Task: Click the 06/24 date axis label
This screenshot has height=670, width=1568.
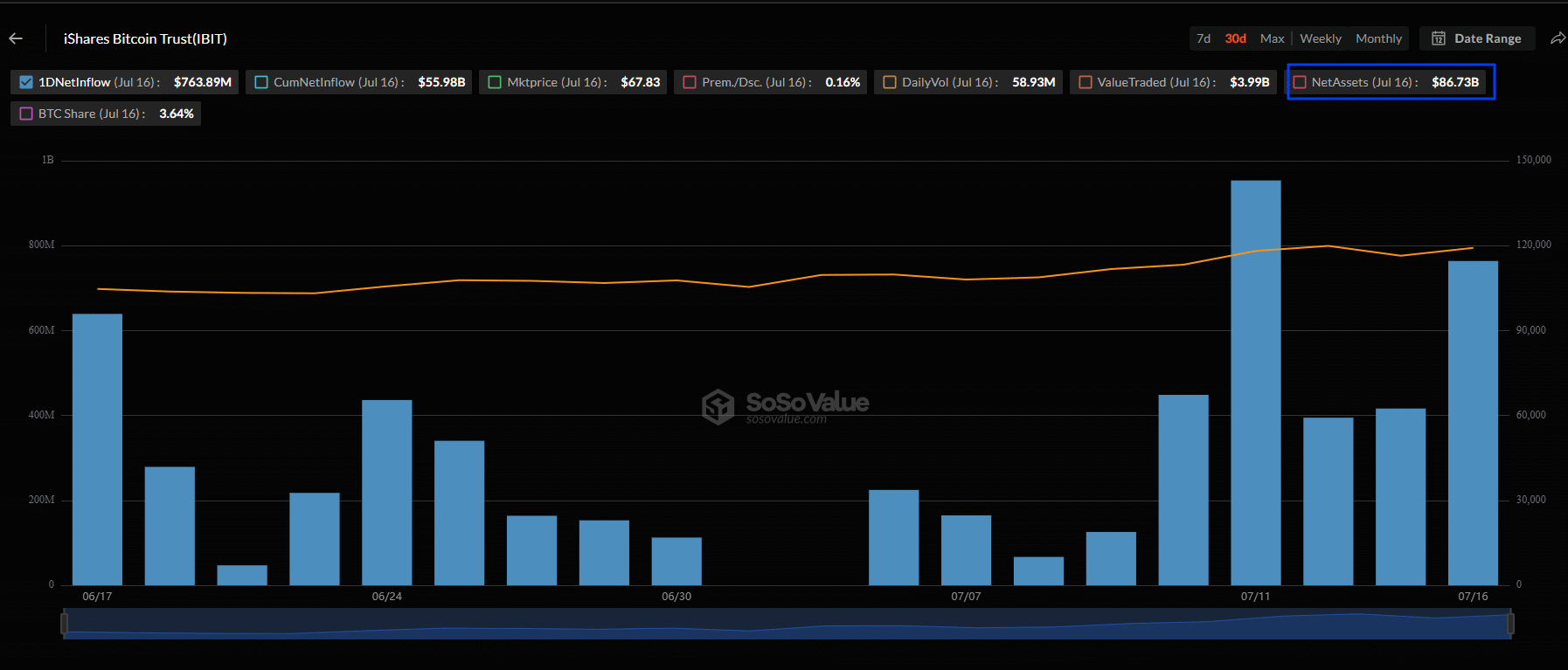Action: (387, 597)
